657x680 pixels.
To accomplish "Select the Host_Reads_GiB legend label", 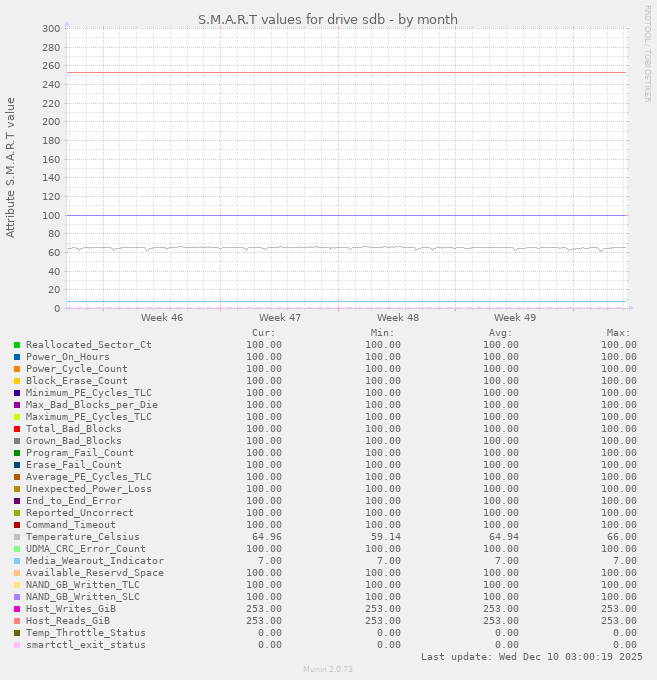I will coord(67,621).
